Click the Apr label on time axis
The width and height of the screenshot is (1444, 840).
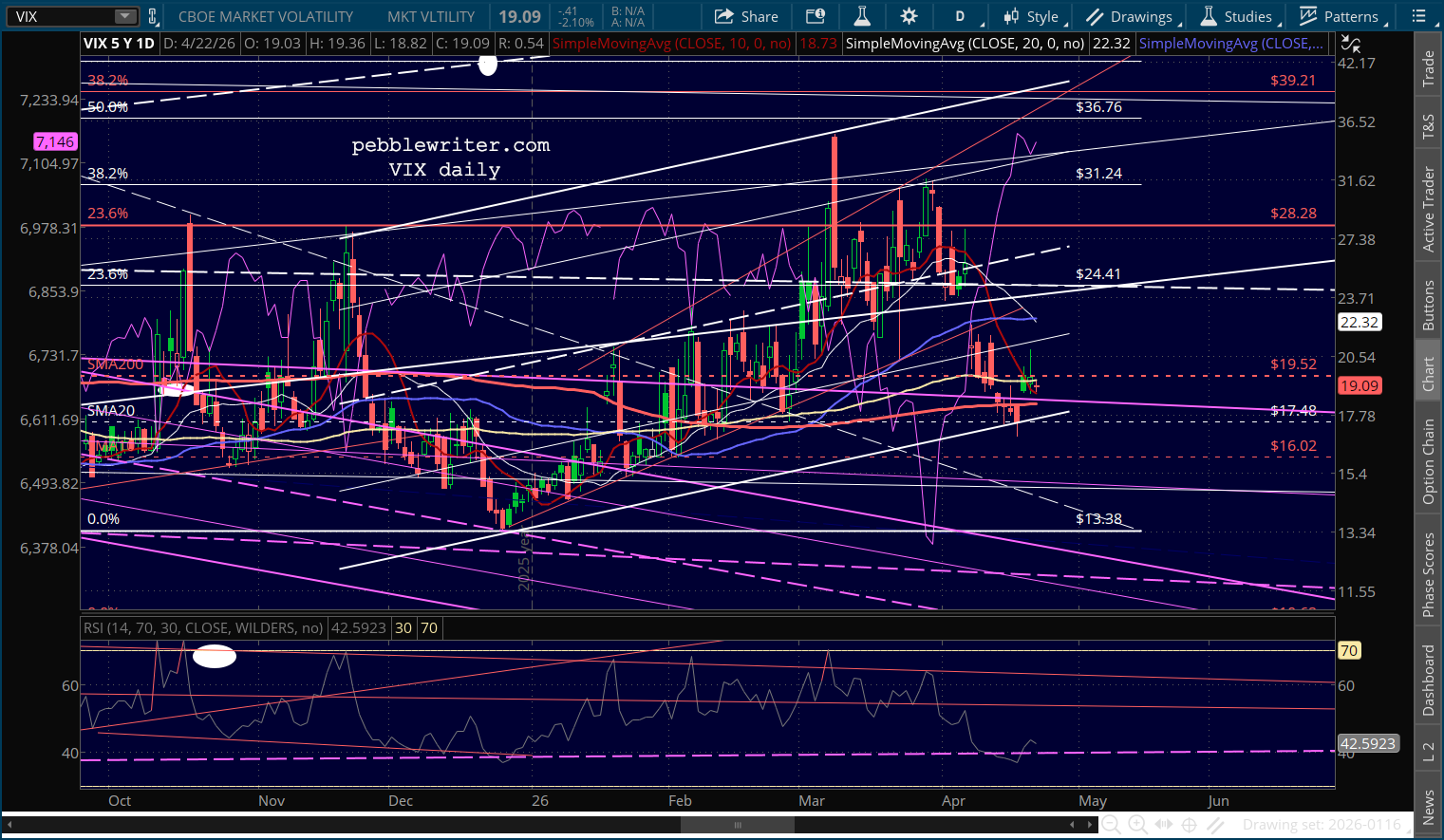pyautogui.click(x=953, y=801)
